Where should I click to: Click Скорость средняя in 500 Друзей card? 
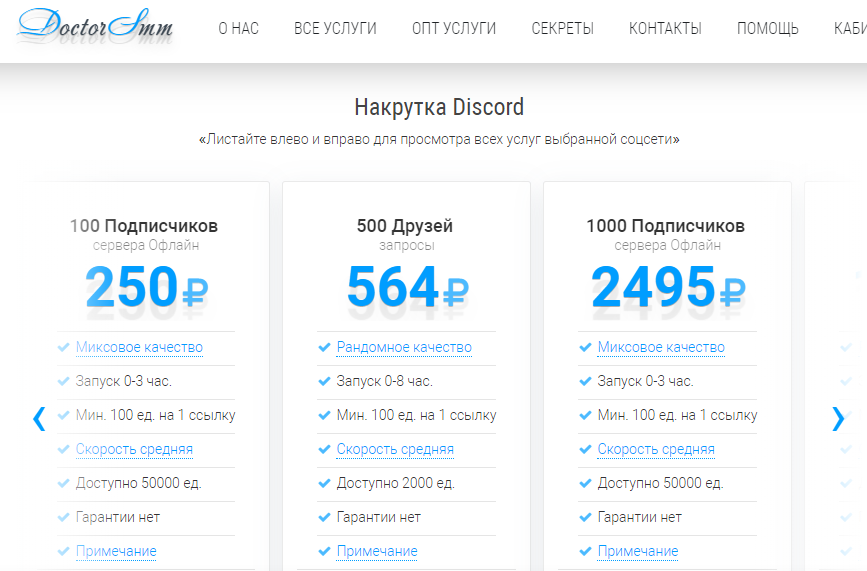click(395, 449)
